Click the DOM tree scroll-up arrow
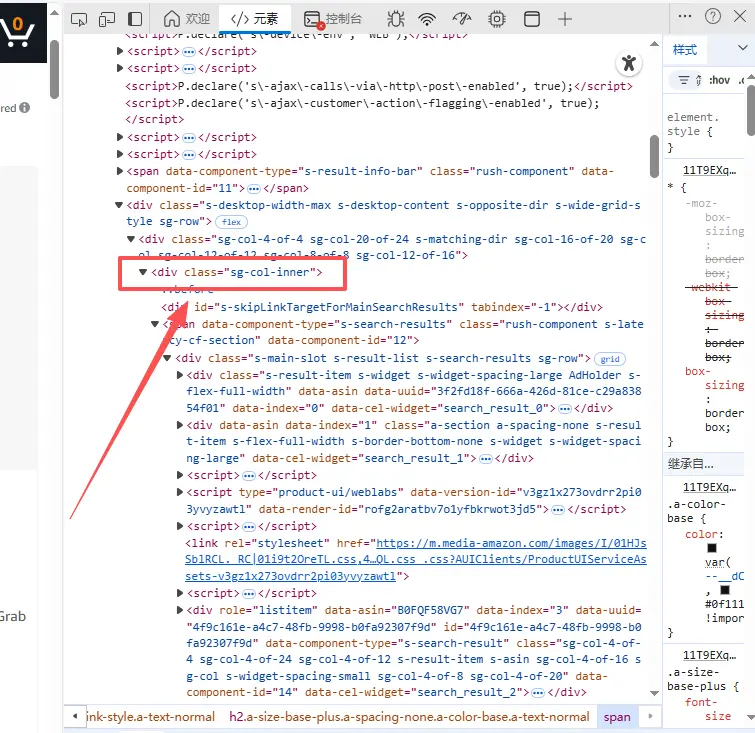Image resolution: width=755 pixels, height=733 pixels. coord(654,44)
